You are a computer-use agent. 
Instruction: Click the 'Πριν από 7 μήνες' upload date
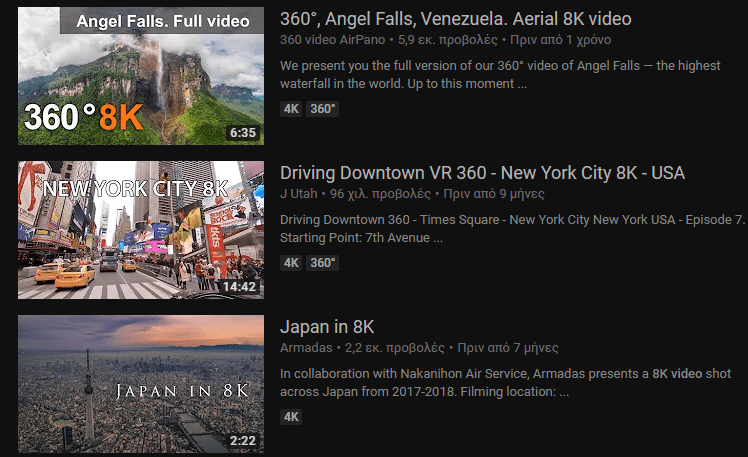pyautogui.click(x=508, y=348)
